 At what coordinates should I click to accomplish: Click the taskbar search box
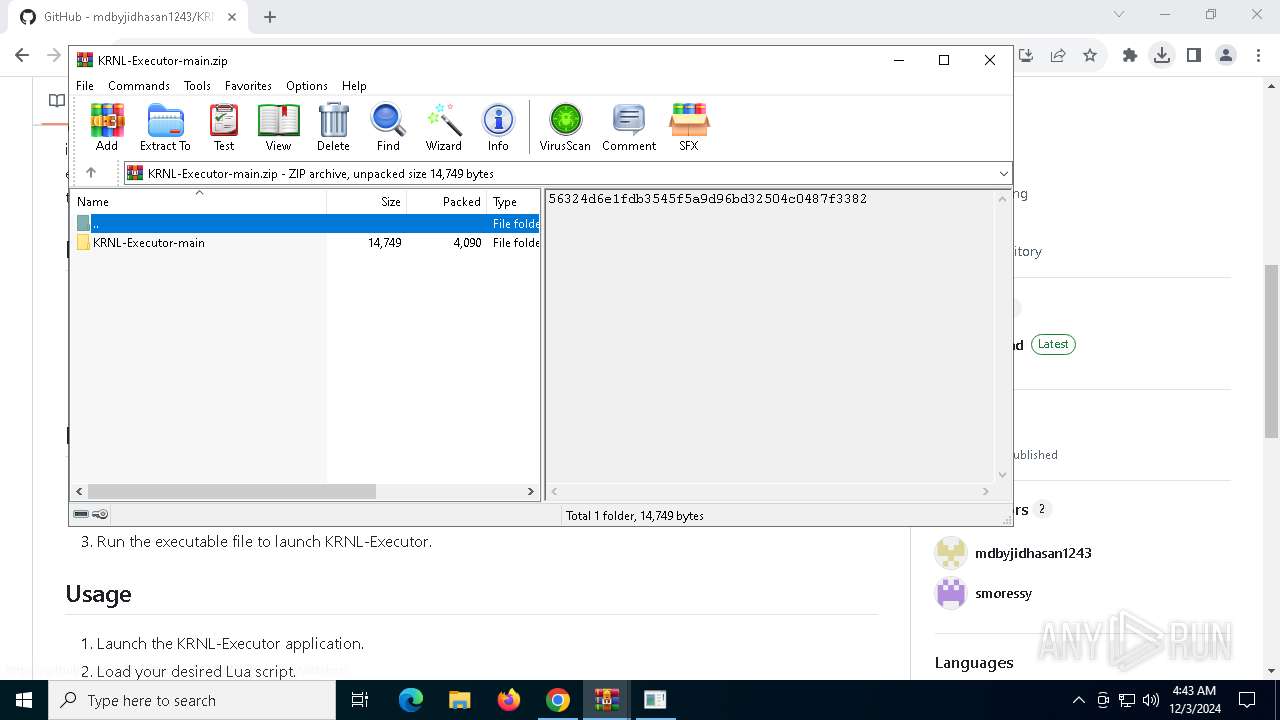click(192, 700)
